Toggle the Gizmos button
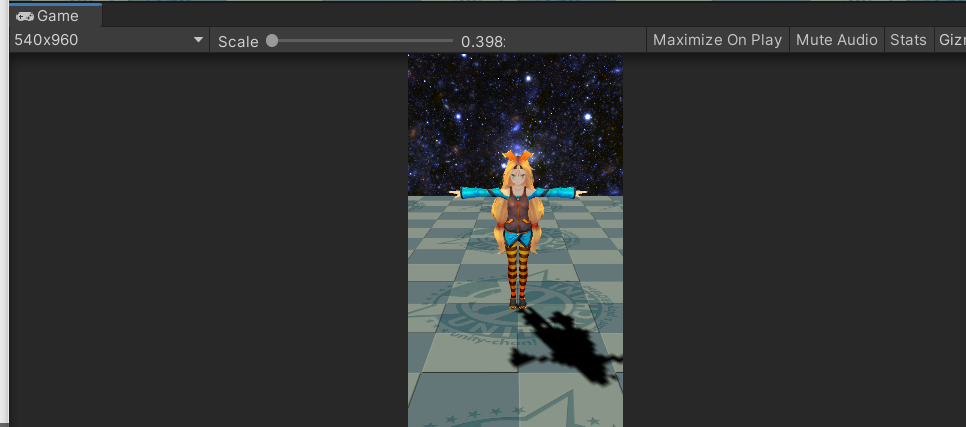Image resolution: width=966 pixels, height=427 pixels. coord(951,40)
